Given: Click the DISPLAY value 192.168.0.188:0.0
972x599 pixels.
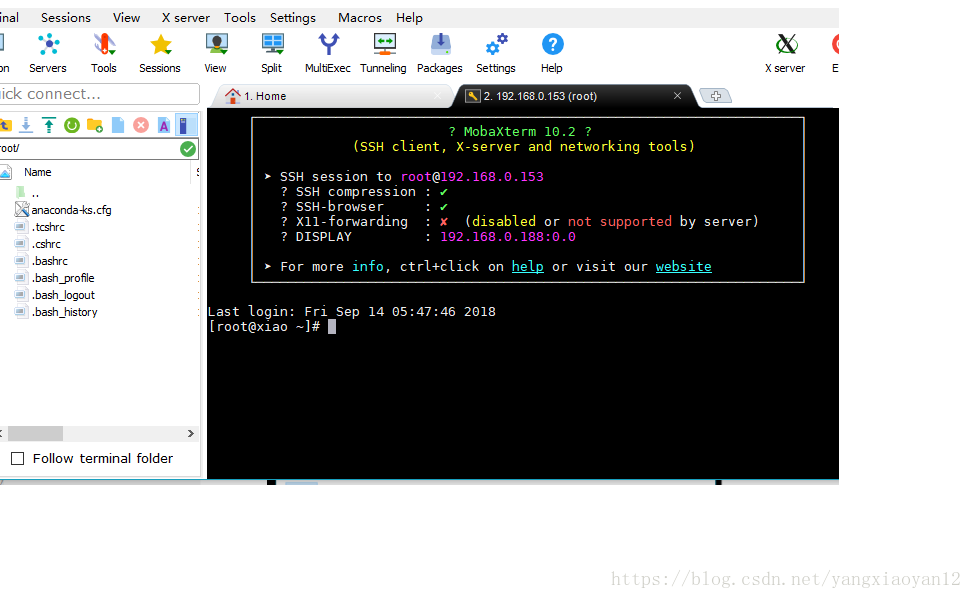Looking at the screenshot, I should (x=508, y=237).
